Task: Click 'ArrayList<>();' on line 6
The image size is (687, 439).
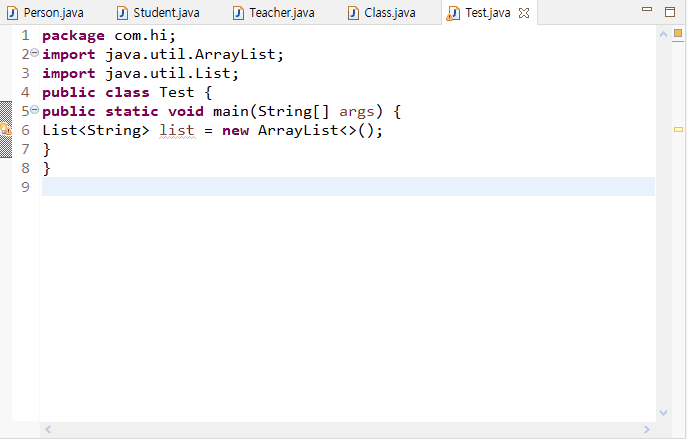Action: click(320, 130)
